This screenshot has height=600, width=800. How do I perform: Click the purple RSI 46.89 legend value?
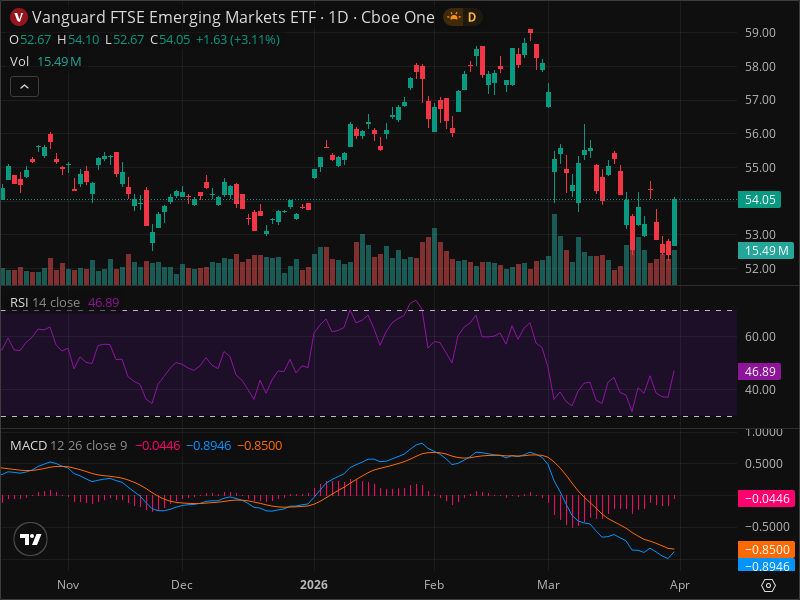tap(104, 303)
